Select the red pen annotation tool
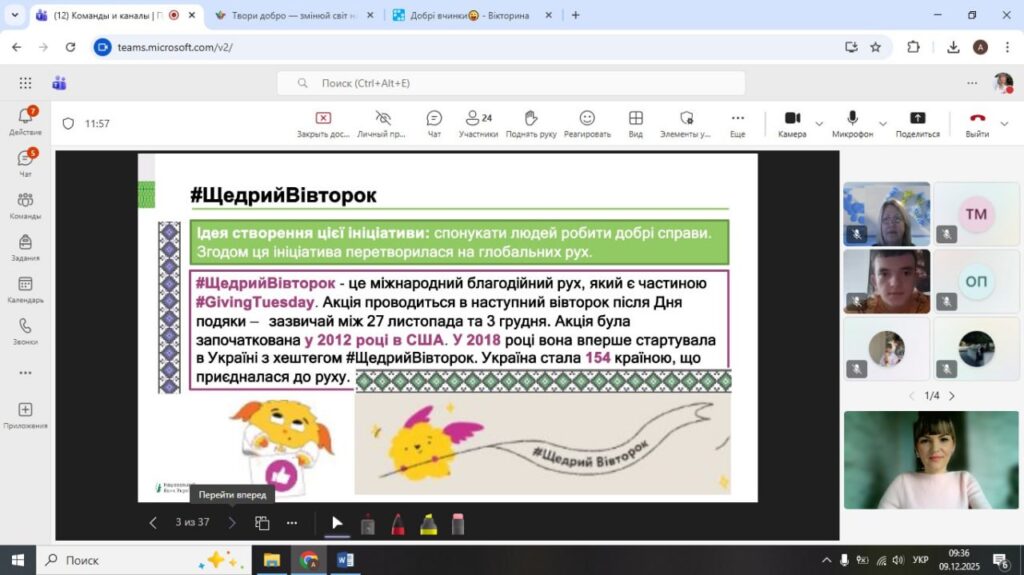The height and width of the screenshot is (575, 1024). click(397, 523)
